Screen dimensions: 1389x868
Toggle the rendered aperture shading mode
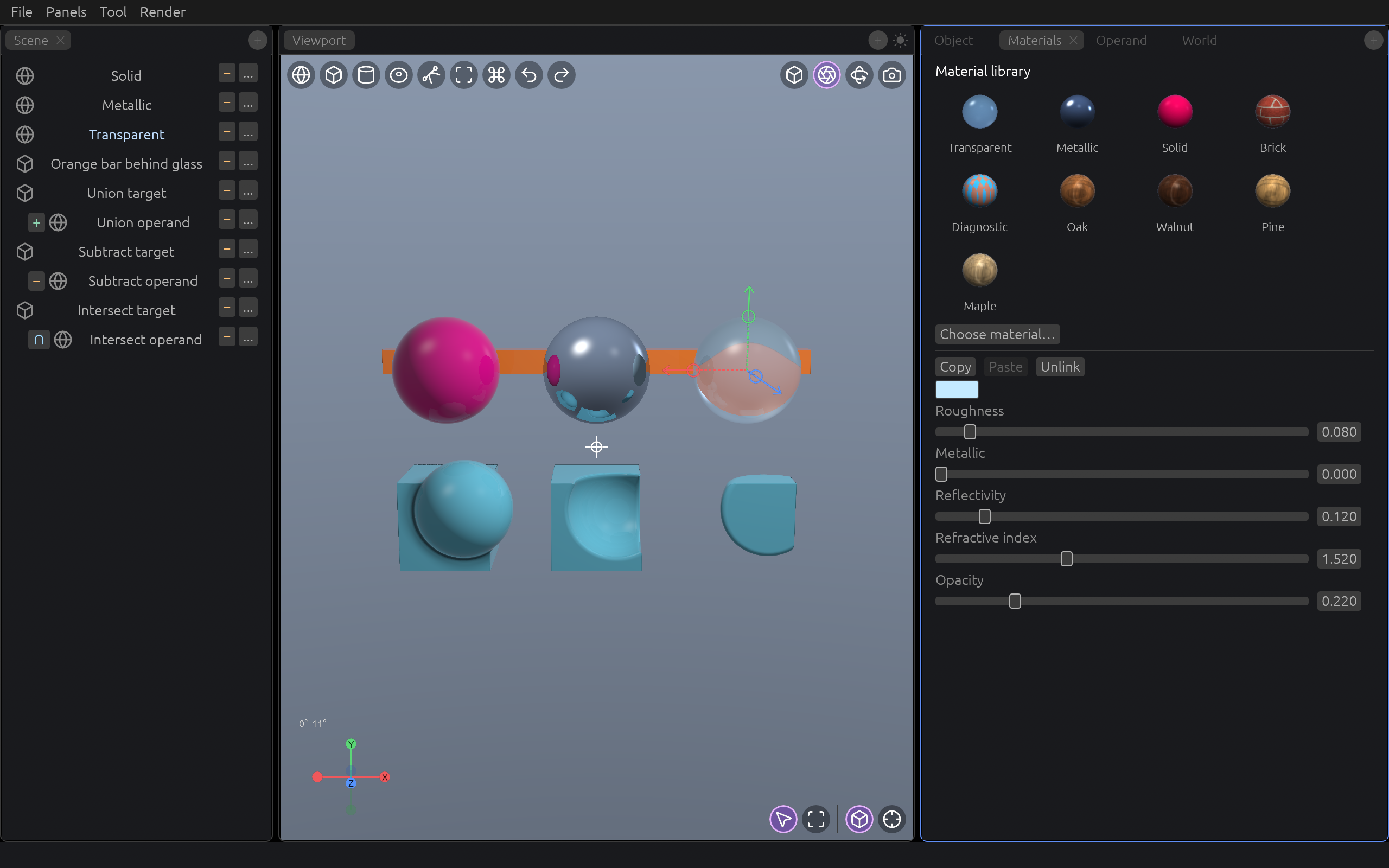826,75
